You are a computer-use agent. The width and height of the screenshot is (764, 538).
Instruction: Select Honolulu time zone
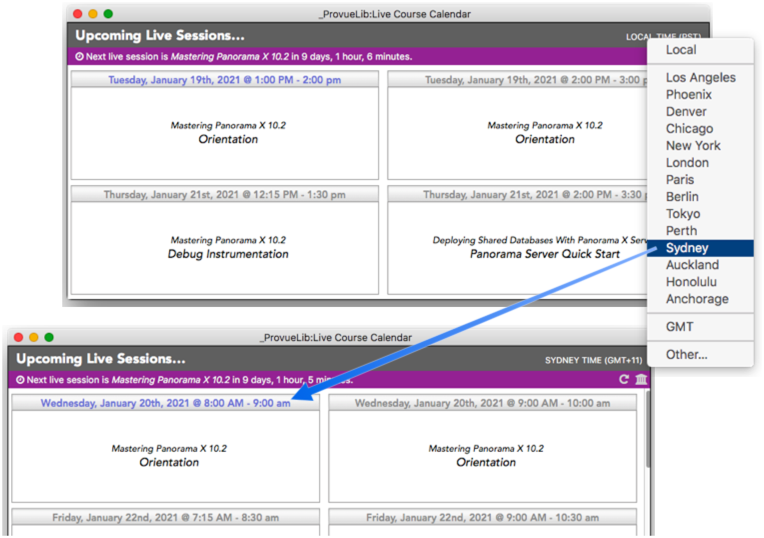pyautogui.click(x=700, y=282)
